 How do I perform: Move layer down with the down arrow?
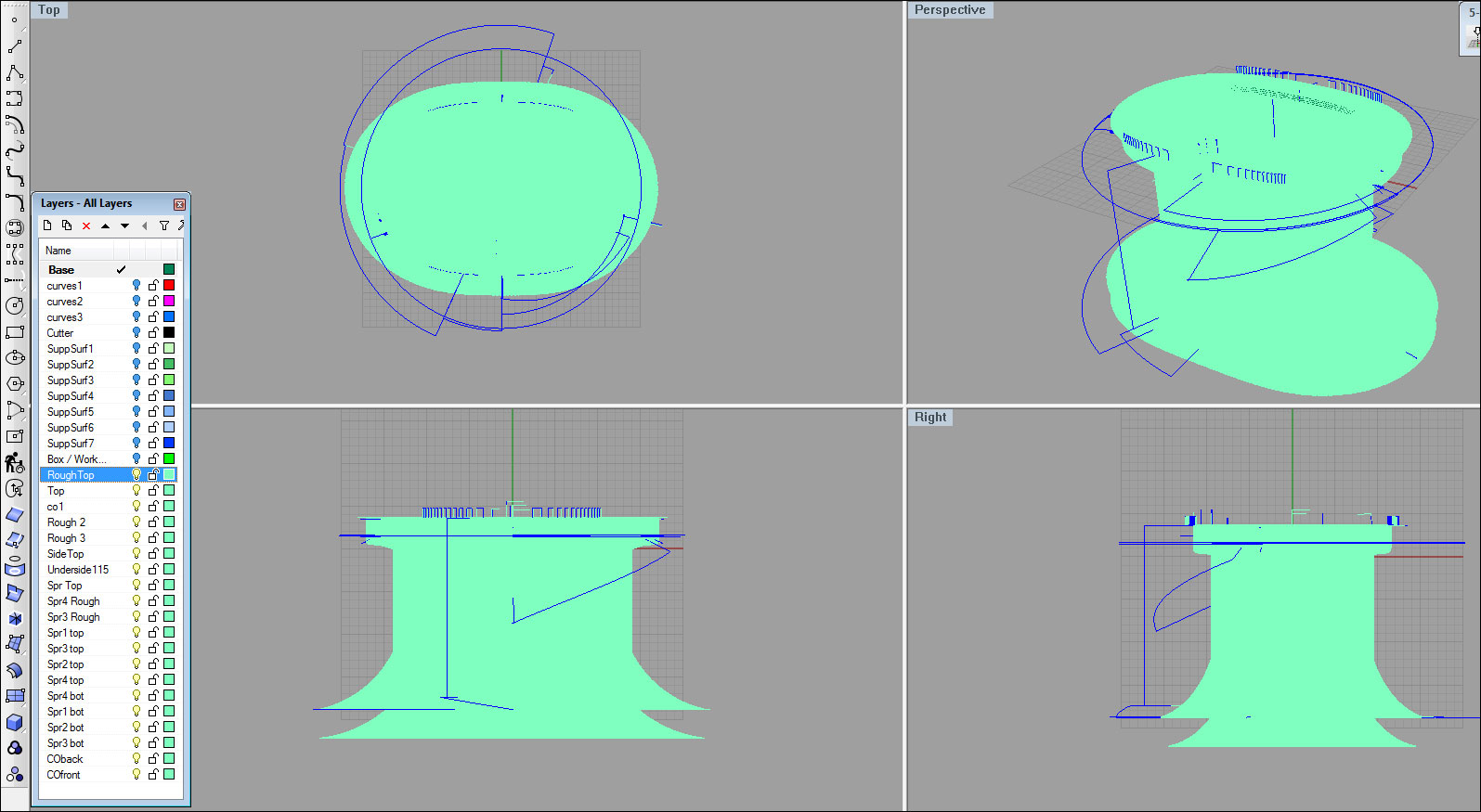pyautogui.click(x=124, y=226)
